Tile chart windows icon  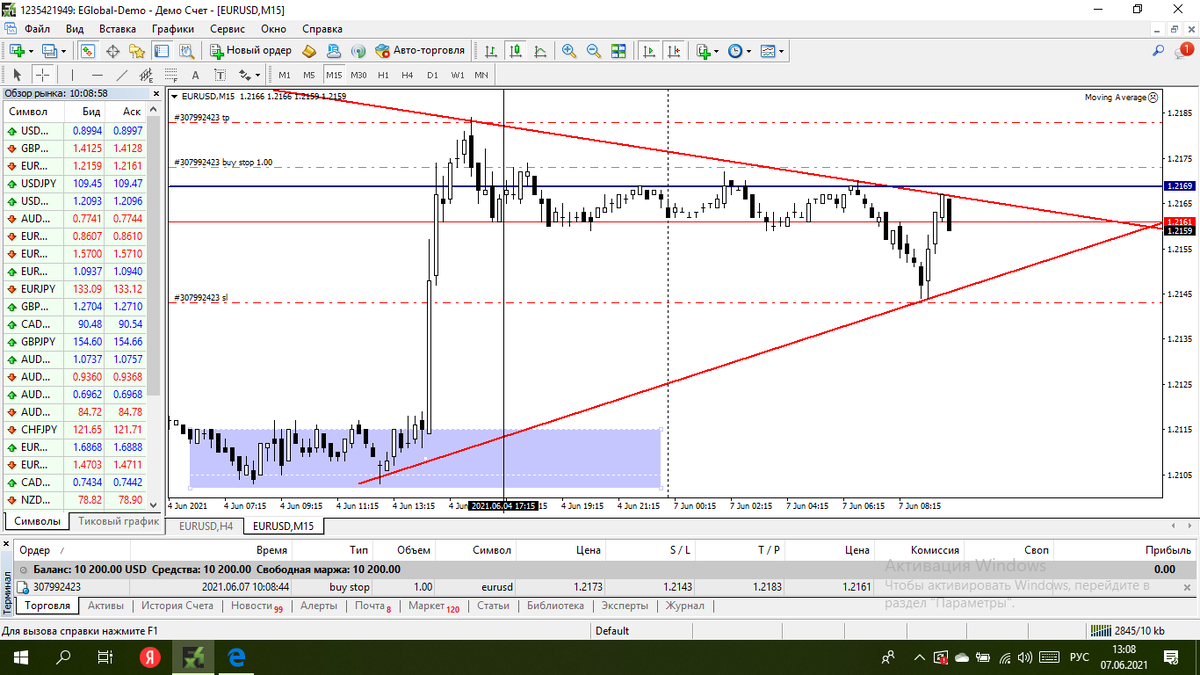[x=618, y=50]
